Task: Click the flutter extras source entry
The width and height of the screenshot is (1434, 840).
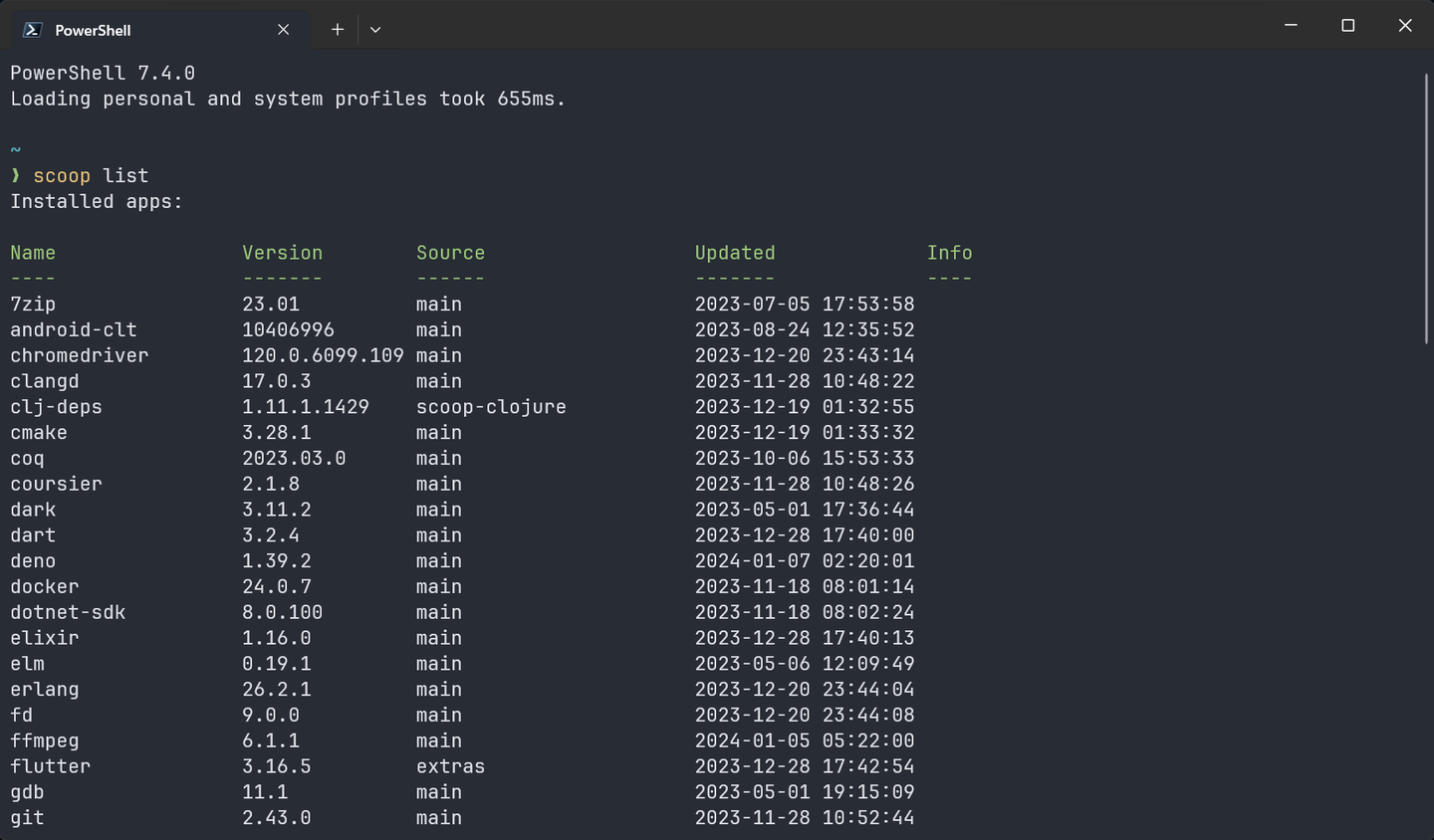Action: 450,766
